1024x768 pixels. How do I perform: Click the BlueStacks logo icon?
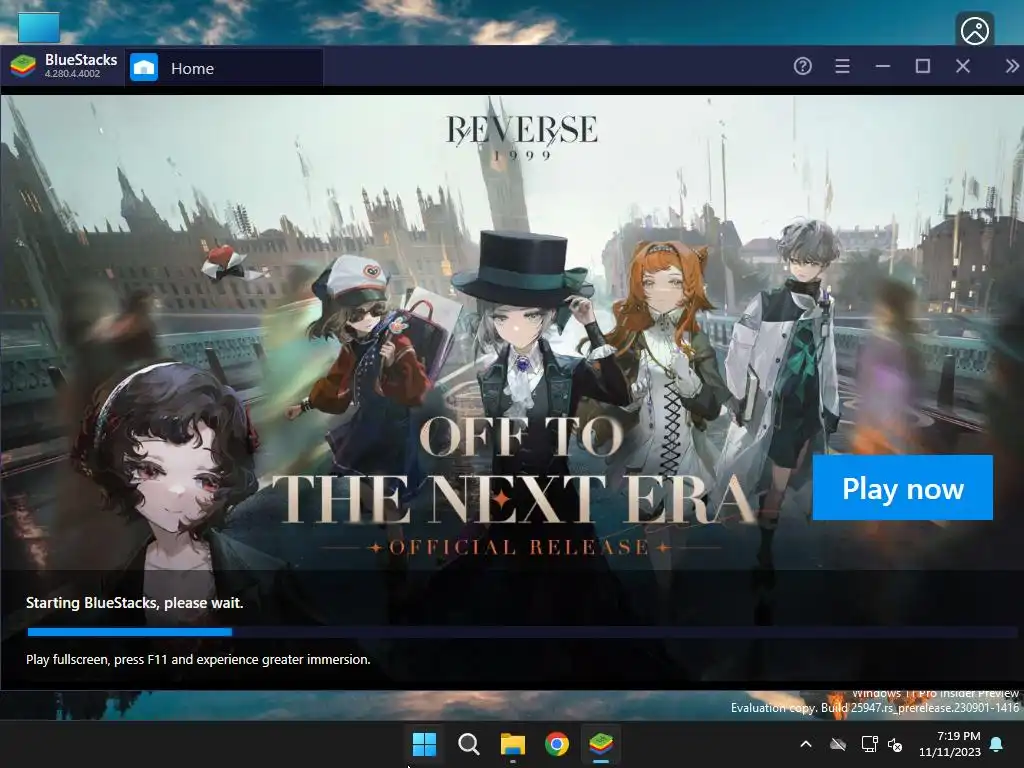pyautogui.click(x=23, y=67)
